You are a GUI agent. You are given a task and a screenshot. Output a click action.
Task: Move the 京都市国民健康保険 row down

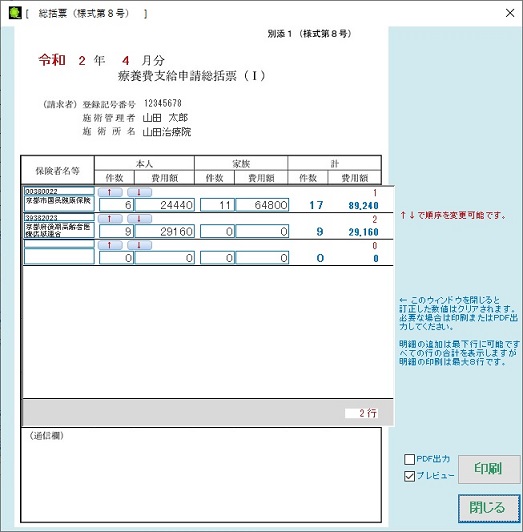139,192
